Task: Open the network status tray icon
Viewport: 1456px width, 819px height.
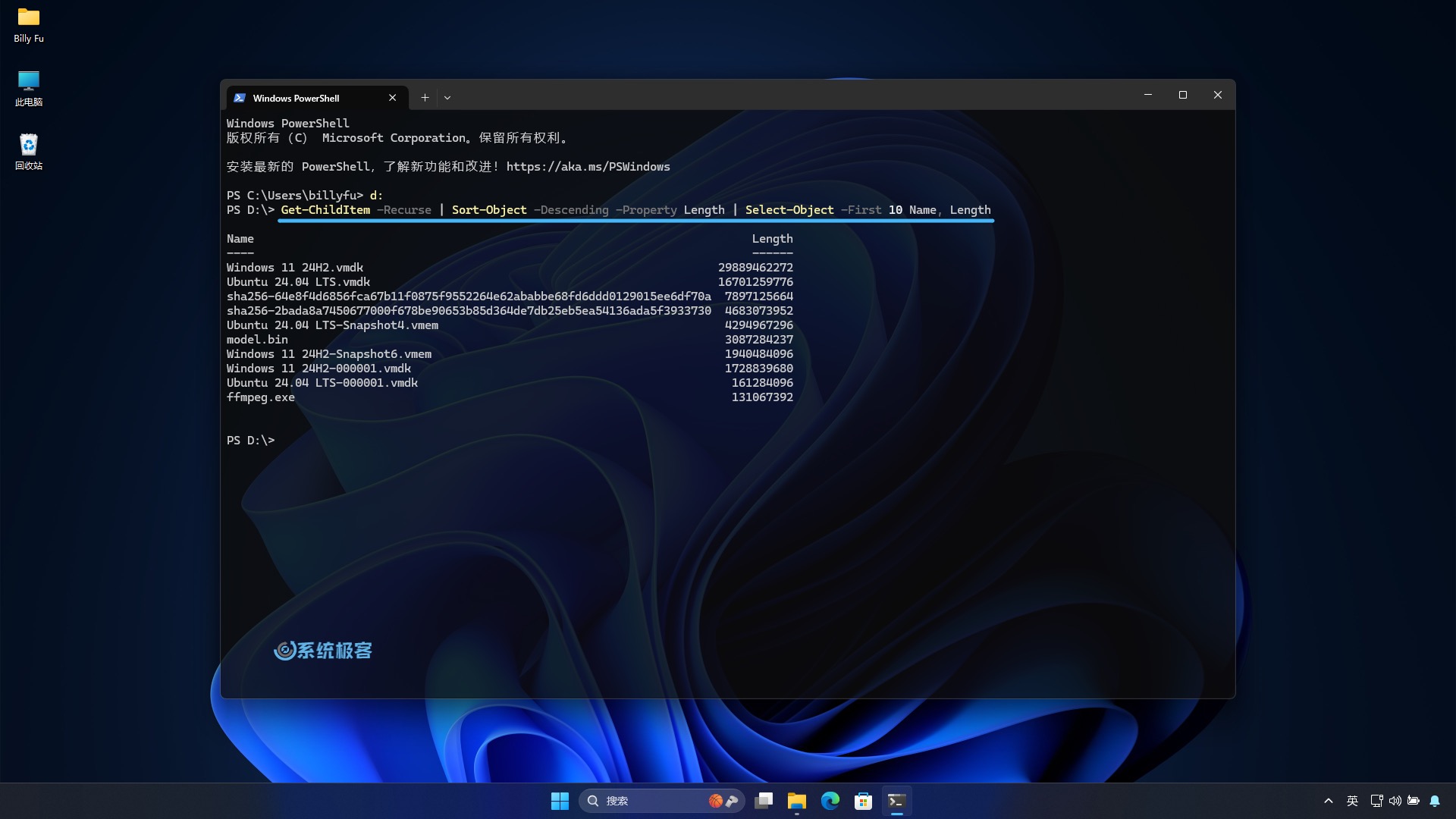Action: [x=1376, y=801]
